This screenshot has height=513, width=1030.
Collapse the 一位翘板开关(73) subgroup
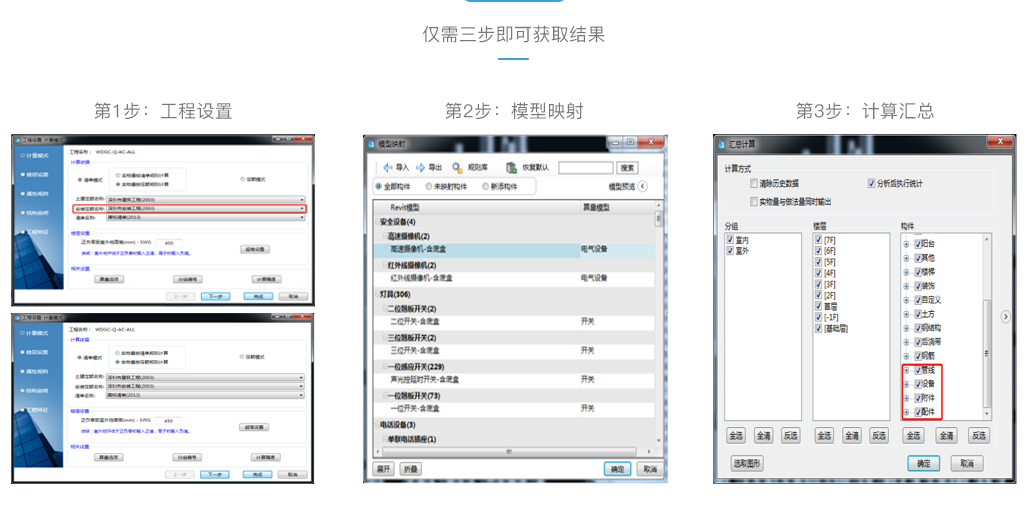[x=386, y=395]
